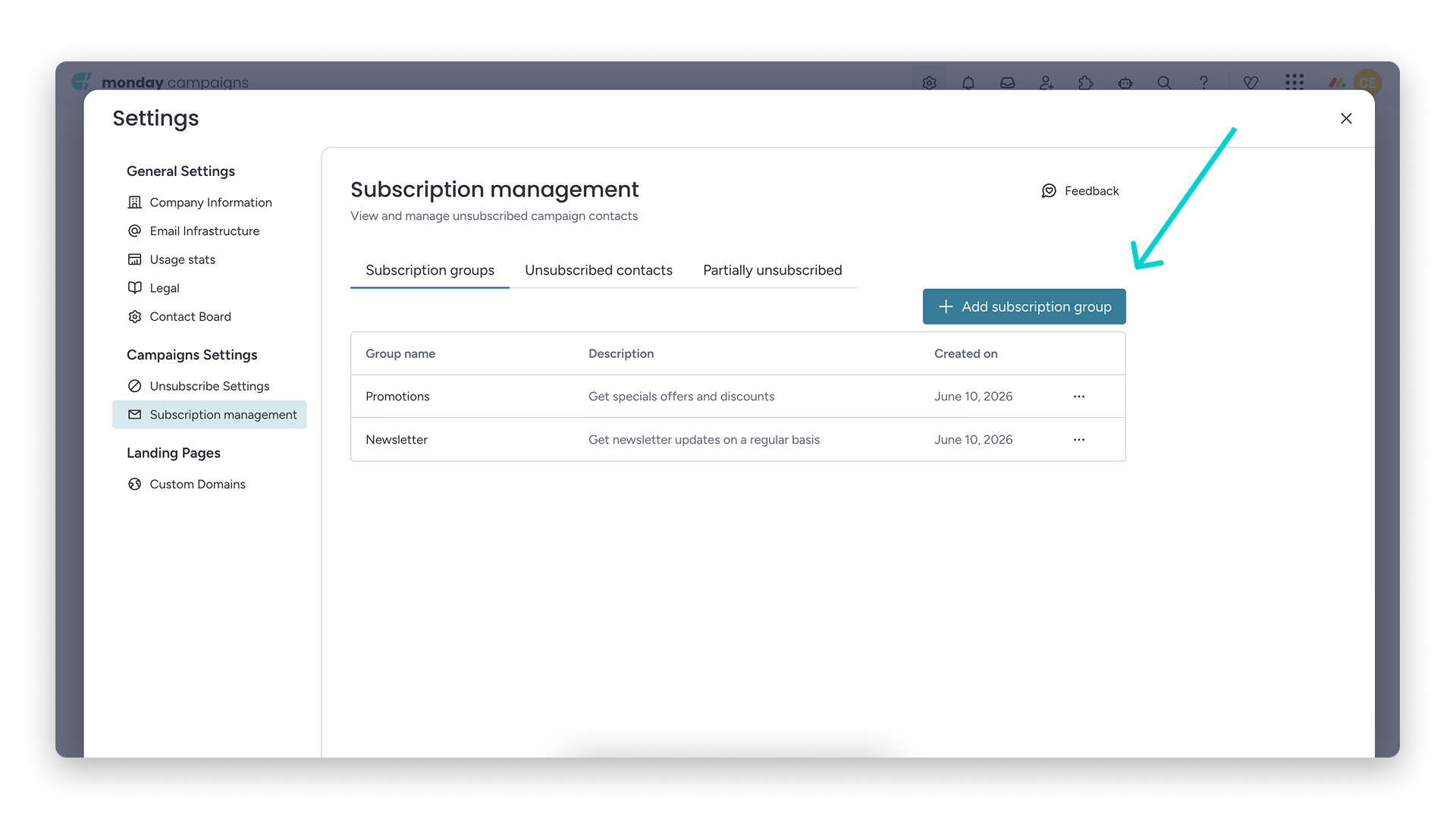Click the settings gear icon in top bar
The height and width of the screenshot is (819, 1456).
[929, 83]
